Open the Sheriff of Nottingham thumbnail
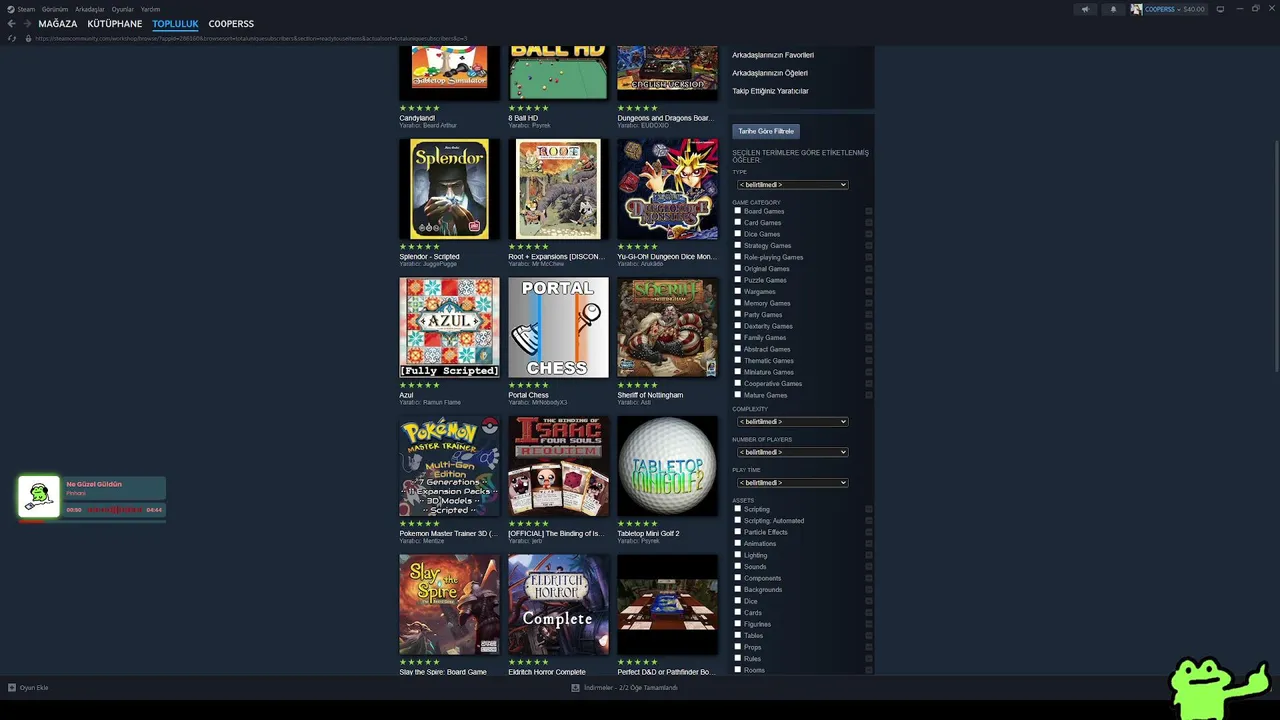The height and width of the screenshot is (720, 1280). (667, 327)
